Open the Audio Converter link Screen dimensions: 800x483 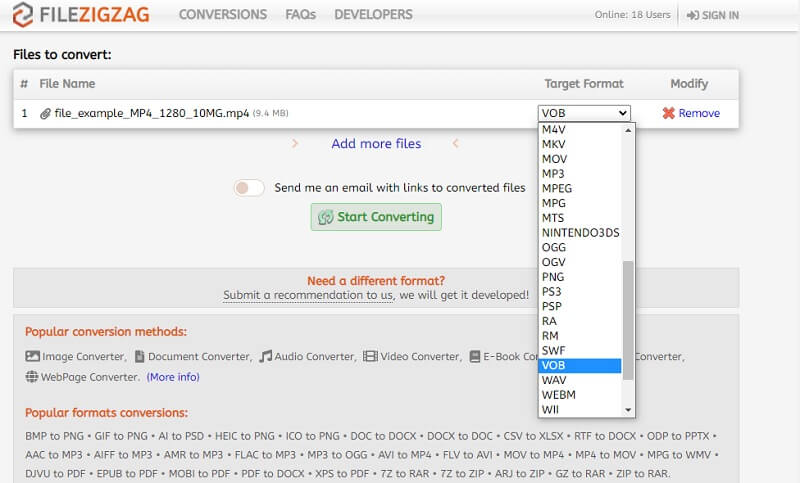pos(314,357)
